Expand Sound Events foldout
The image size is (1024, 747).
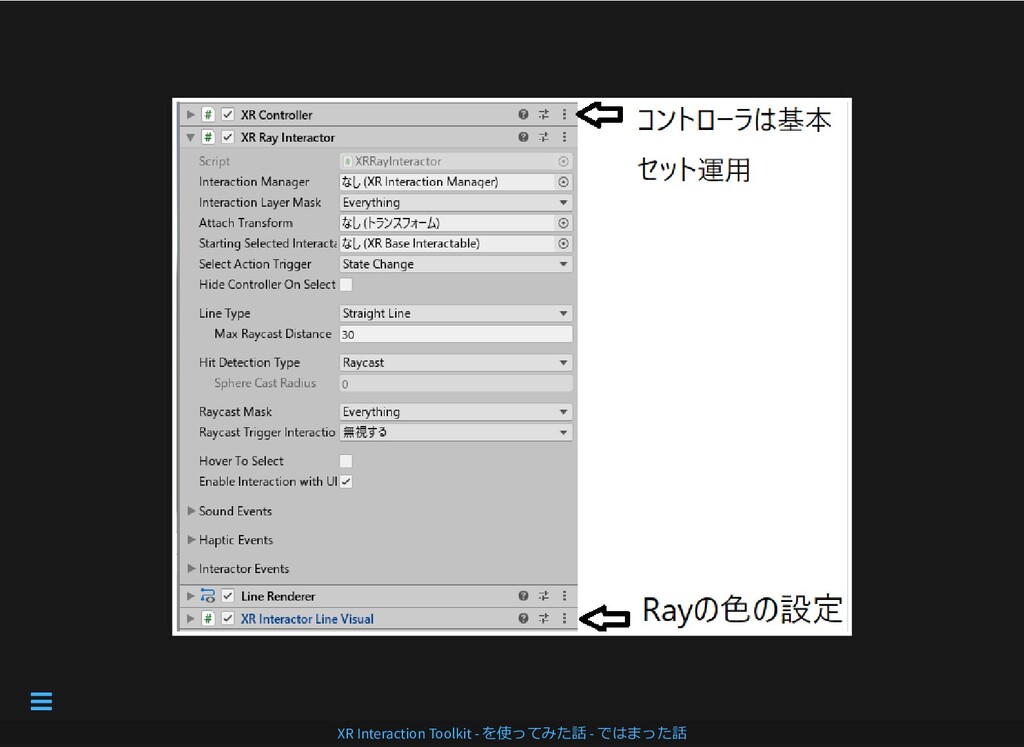191,511
